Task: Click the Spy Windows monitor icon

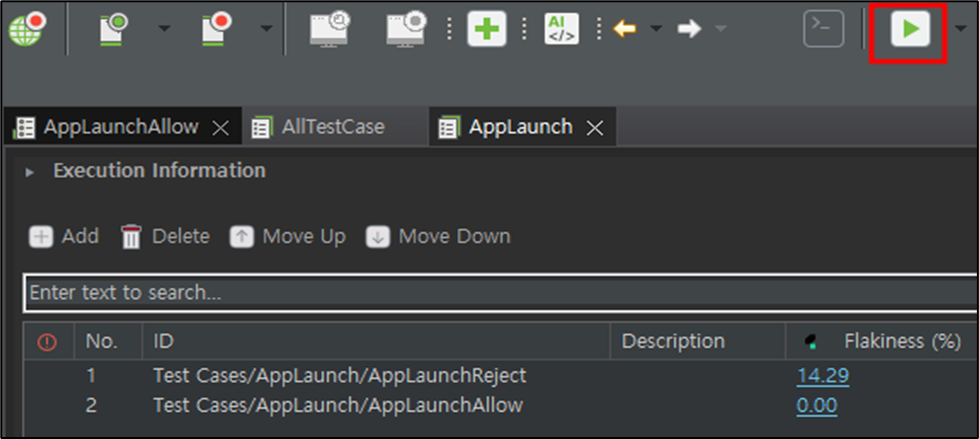Action: (330, 29)
